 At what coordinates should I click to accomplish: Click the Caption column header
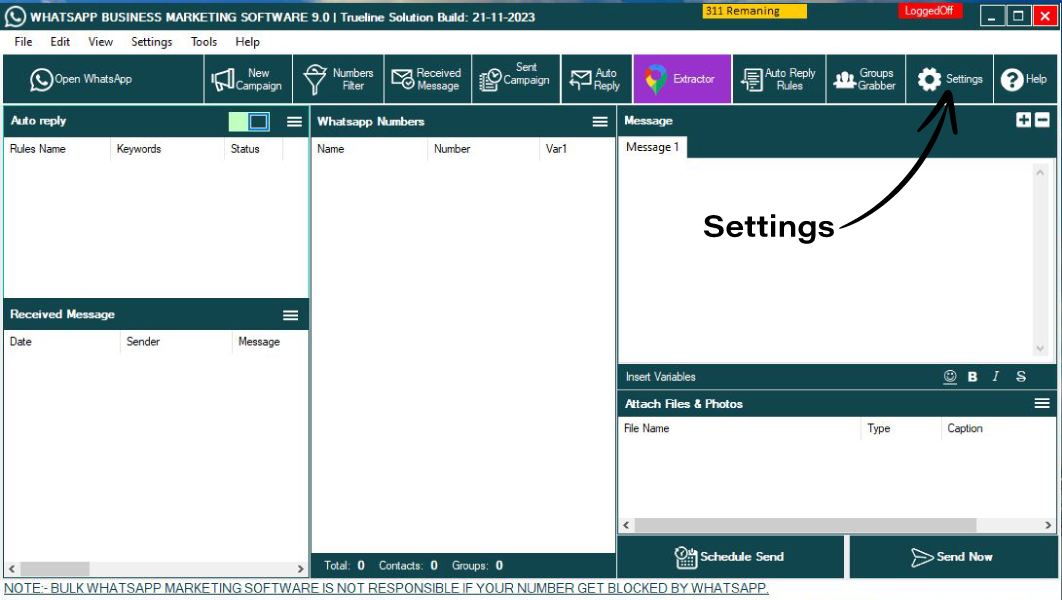click(998, 429)
